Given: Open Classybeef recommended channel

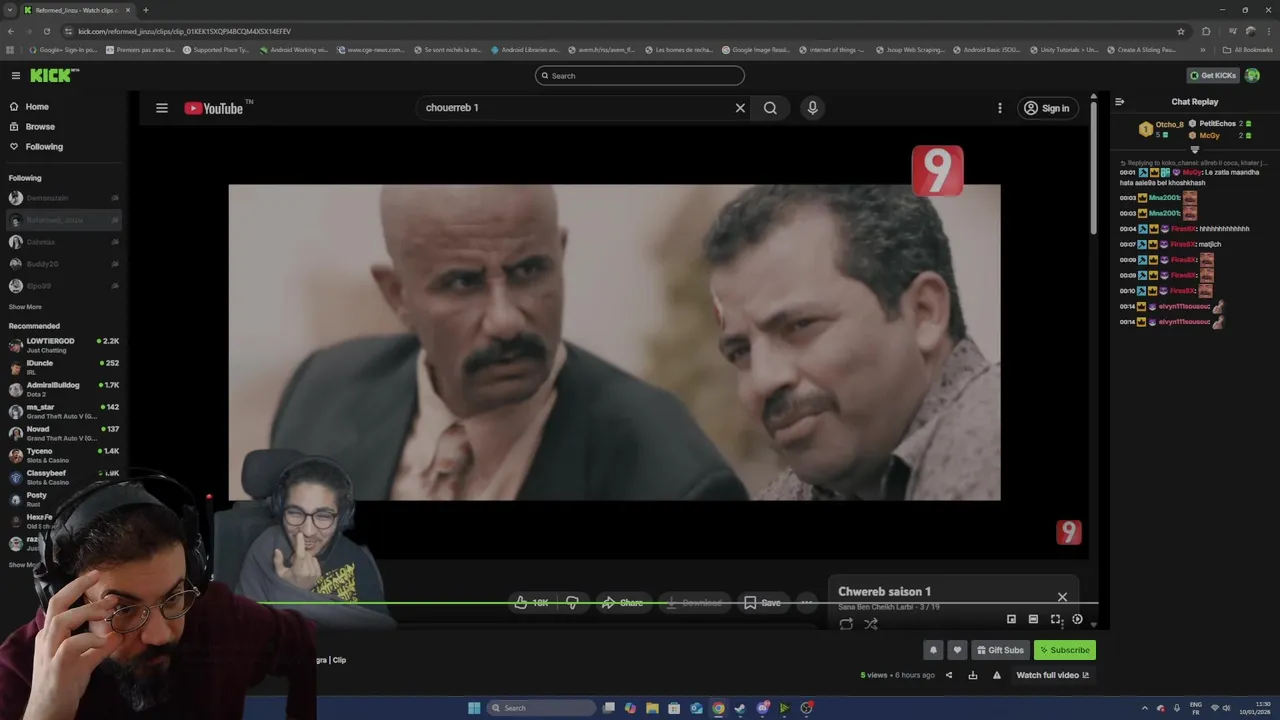Looking at the screenshot, I should [63, 477].
